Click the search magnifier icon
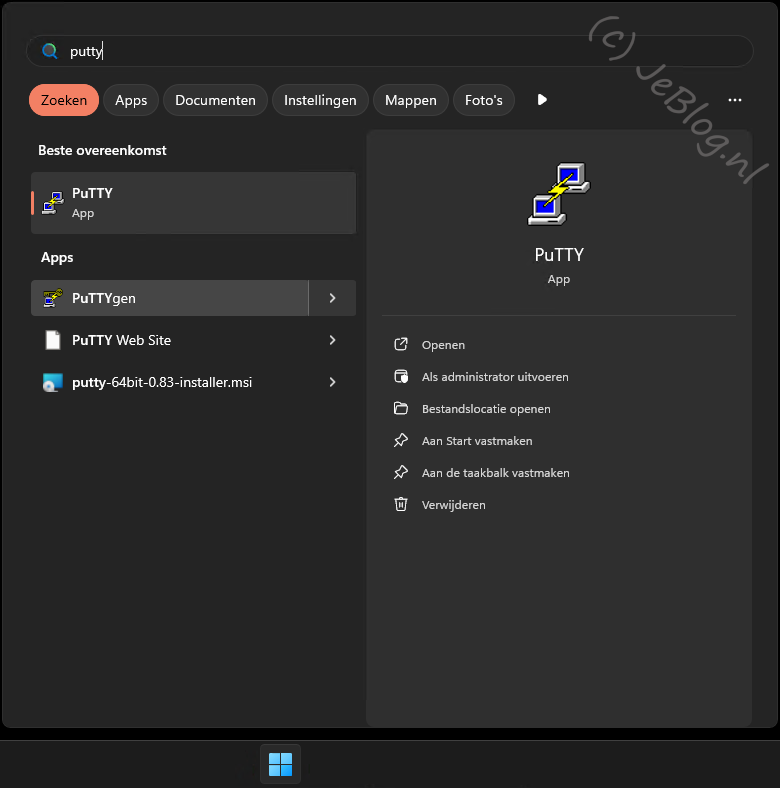 tap(49, 51)
